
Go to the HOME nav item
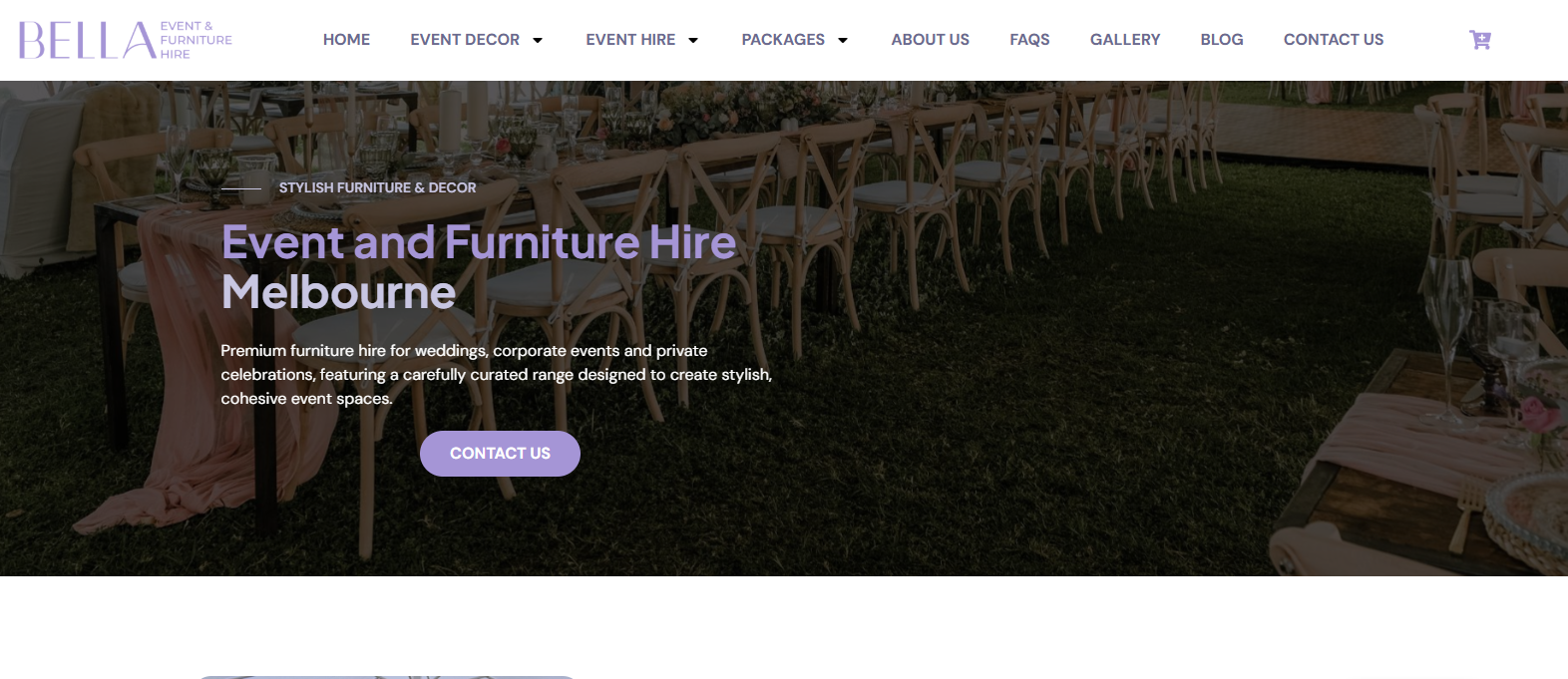pyautogui.click(x=346, y=40)
